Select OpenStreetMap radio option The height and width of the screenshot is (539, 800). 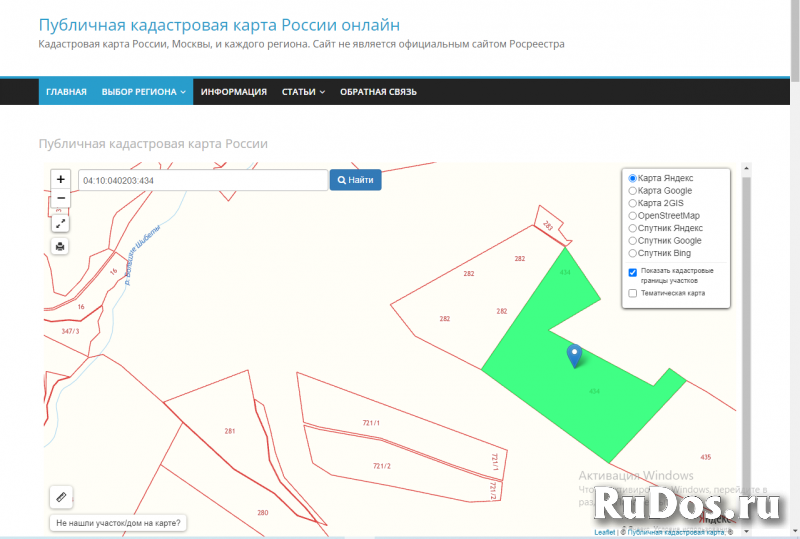click(x=633, y=215)
